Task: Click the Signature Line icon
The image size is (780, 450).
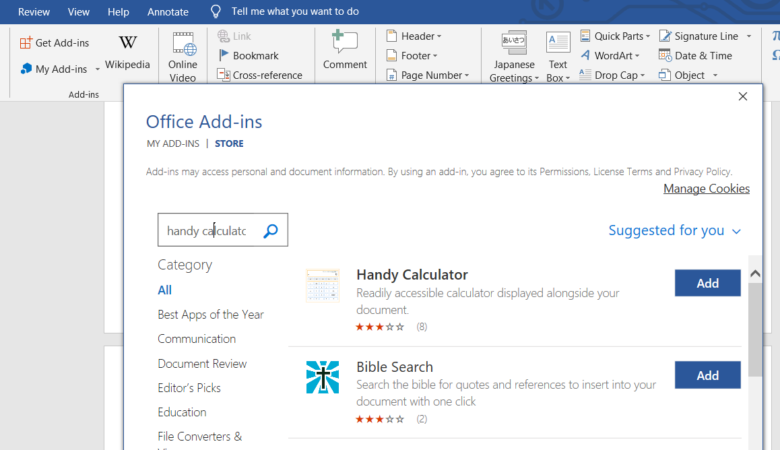Action: pyautogui.click(x=665, y=36)
